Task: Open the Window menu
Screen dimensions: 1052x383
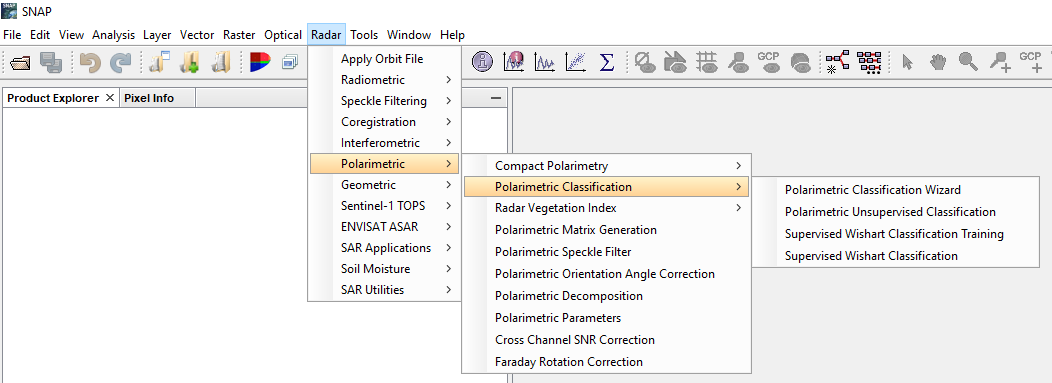Action: click(x=409, y=35)
